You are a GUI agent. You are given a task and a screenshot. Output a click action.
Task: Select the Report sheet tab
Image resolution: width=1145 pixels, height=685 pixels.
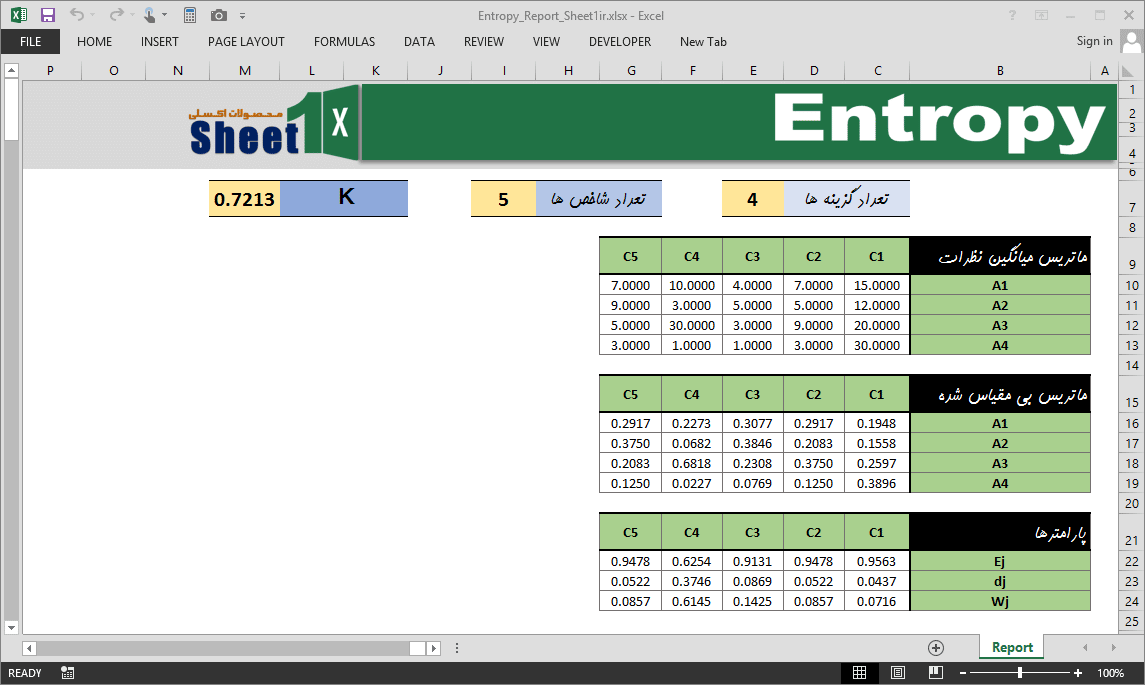(x=1012, y=647)
